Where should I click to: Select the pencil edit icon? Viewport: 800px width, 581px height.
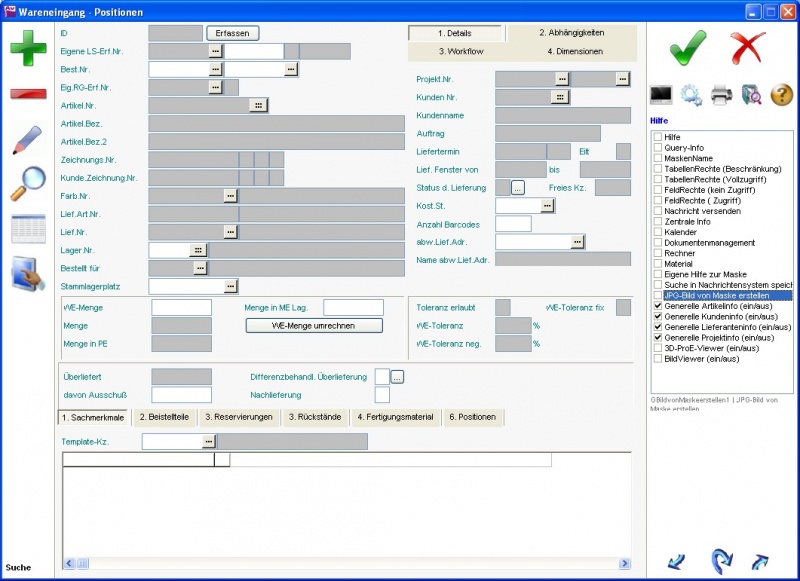pos(27,140)
